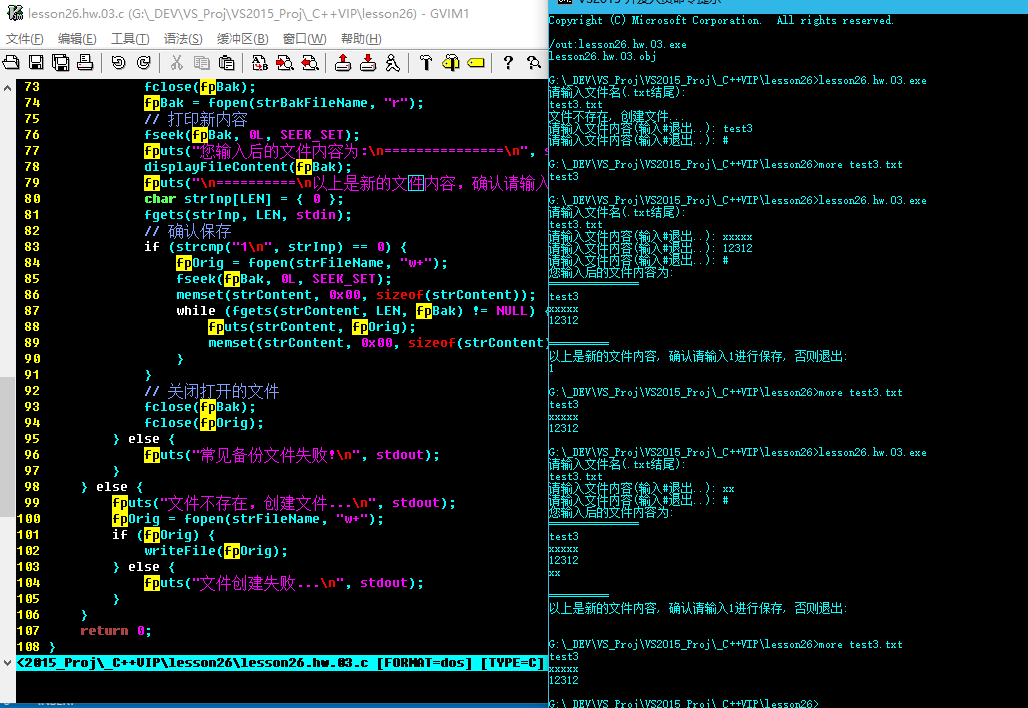The height and width of the screenshot is (708, 1028).
Task: Click the Paste clipboard icon
Action: click(x=227, y=63)
